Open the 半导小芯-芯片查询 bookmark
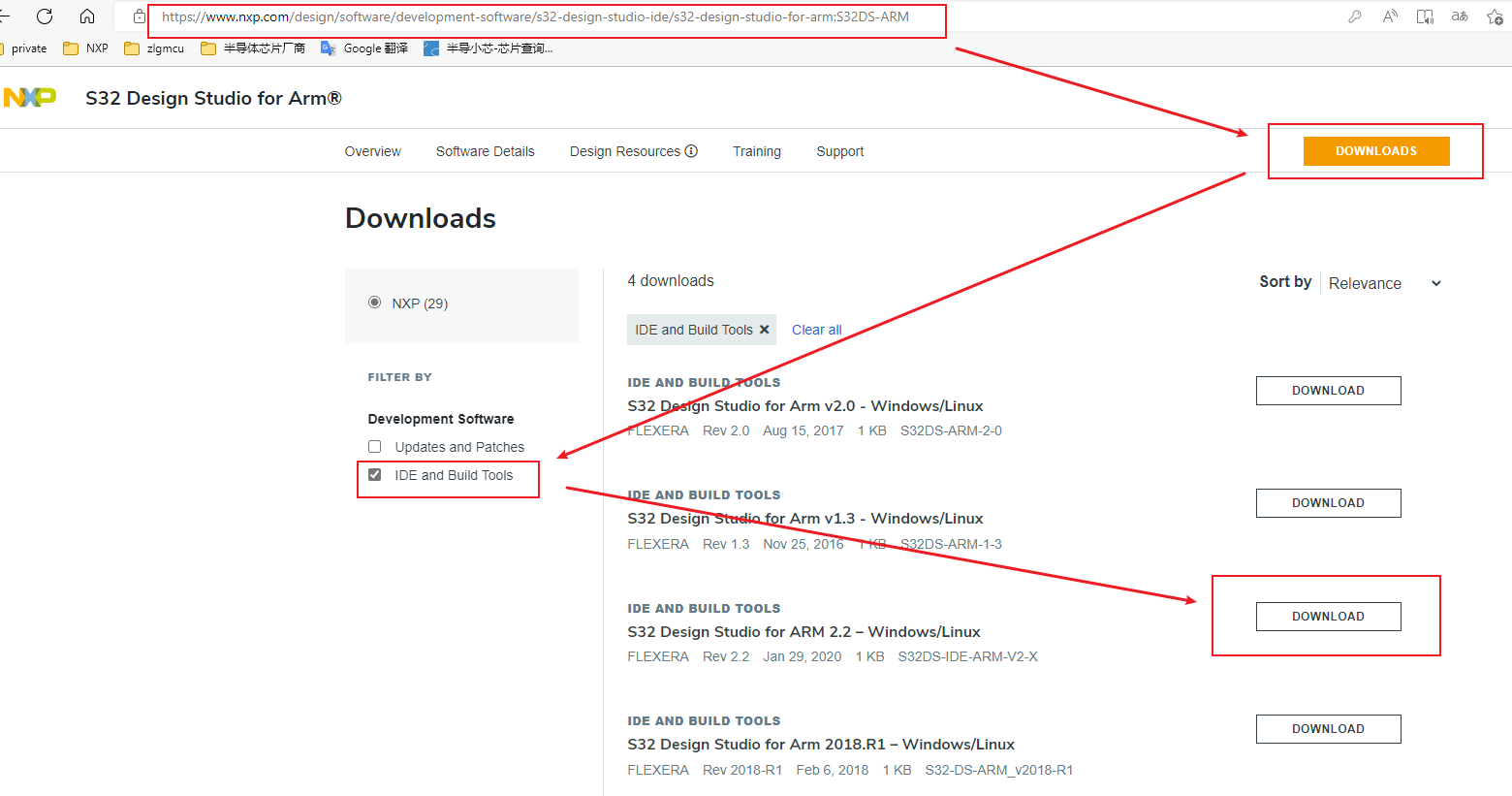 click(x=488, y=48)
